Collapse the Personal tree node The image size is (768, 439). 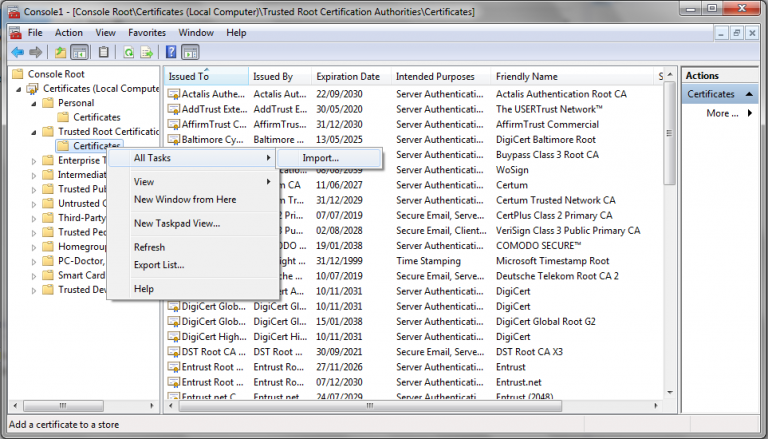pos(34,103)
